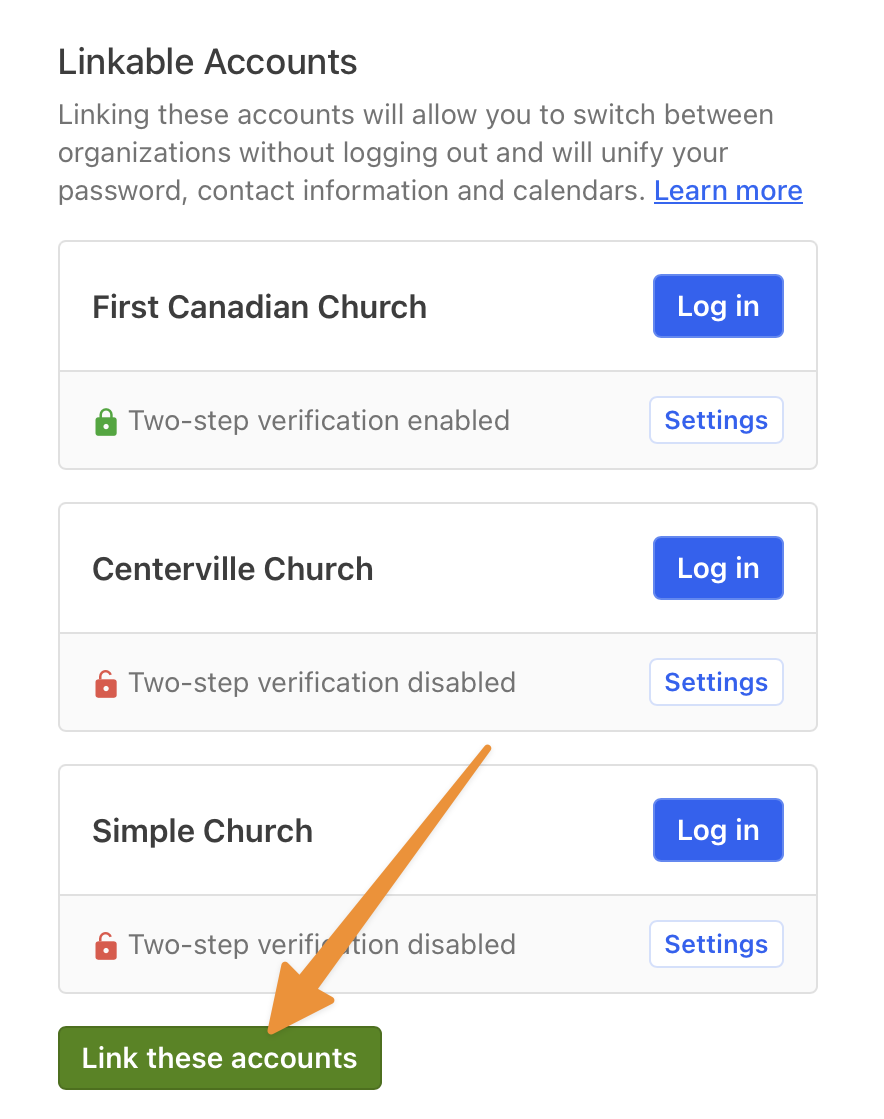Open Settings for First Canadian Church
The image size is (884, 1119).
pos(716,420)
